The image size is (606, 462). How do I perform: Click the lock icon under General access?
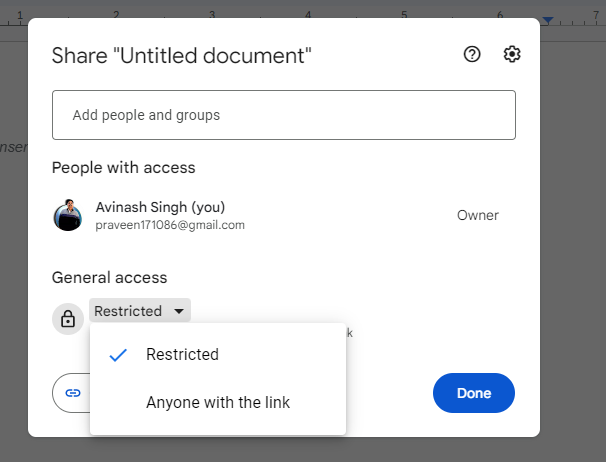(68, 319)
